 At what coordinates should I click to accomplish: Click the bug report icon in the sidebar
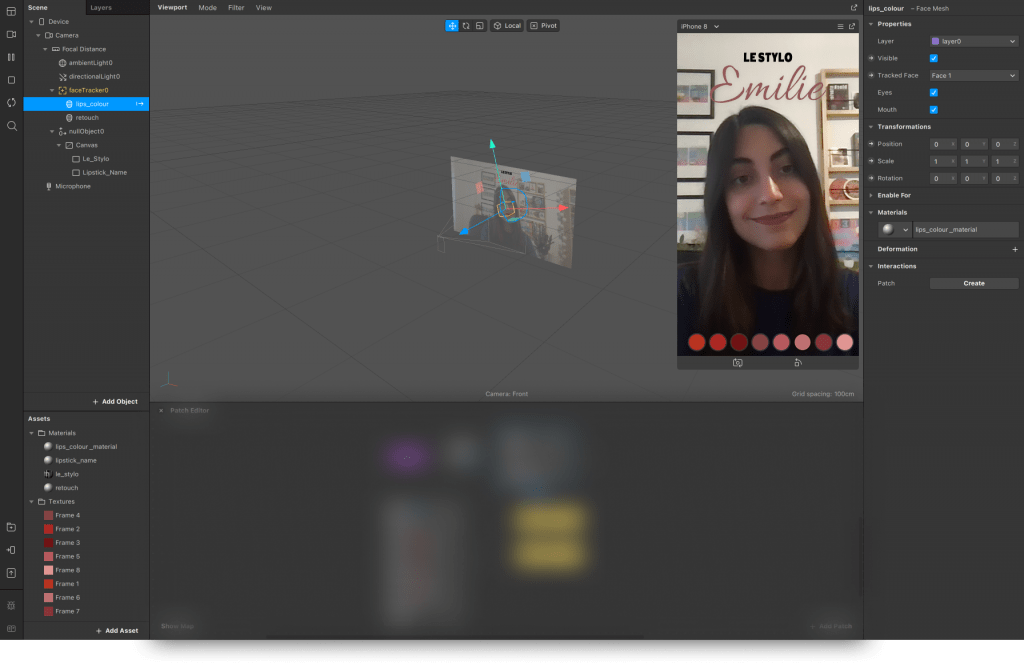click(11, 606)
